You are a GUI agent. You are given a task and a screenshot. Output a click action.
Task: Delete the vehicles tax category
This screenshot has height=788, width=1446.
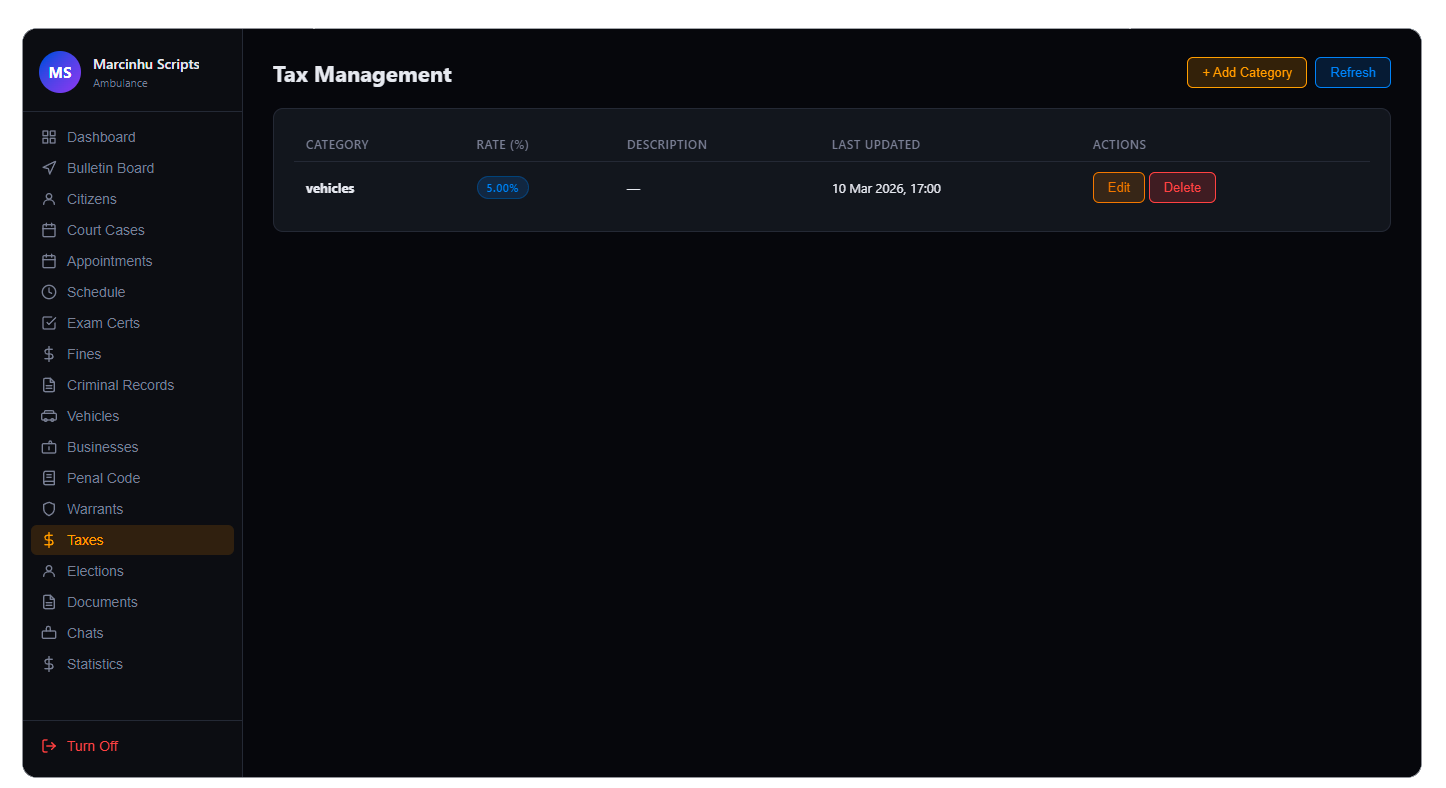1182,188
